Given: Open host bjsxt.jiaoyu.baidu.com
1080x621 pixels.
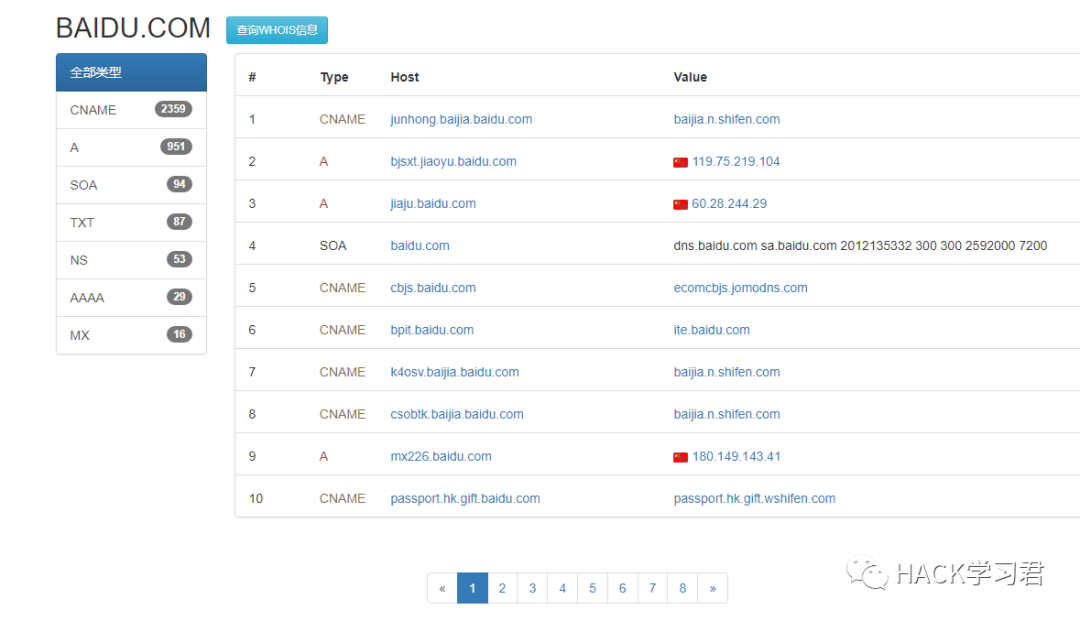Looking at the screenshot, I should tap(453, 161).
